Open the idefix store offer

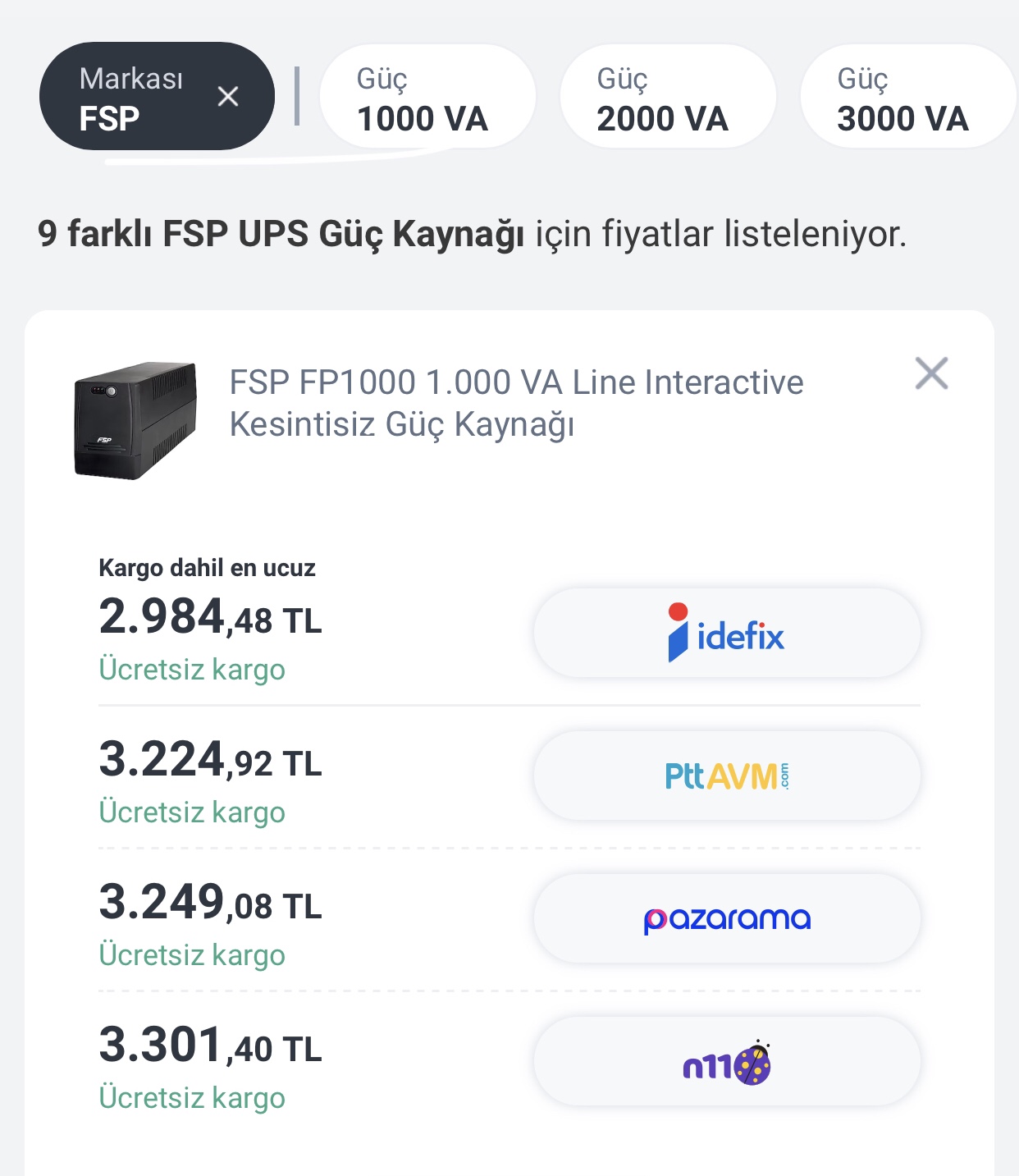click(727, 634)
